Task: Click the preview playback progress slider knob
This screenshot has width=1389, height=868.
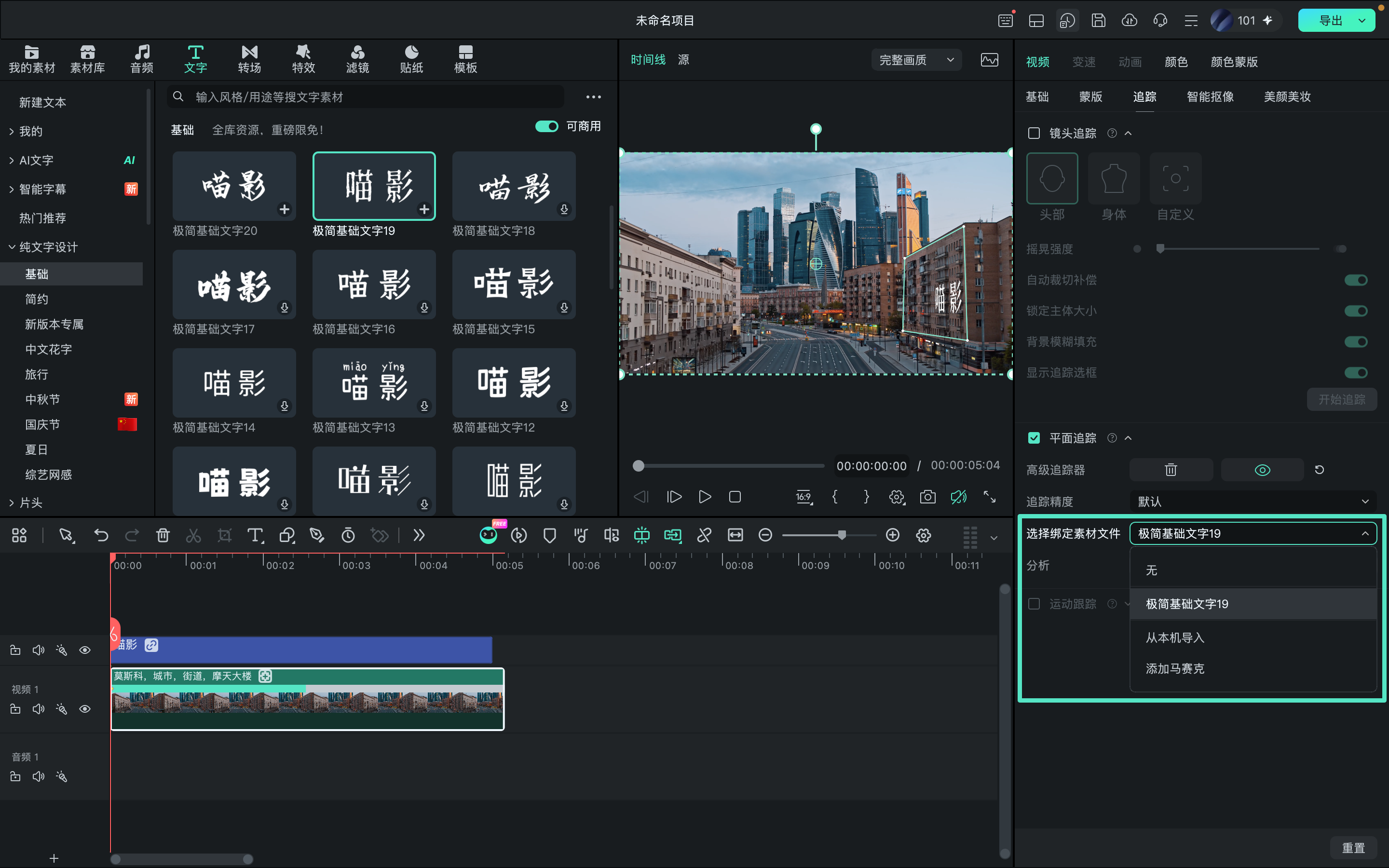Action: click(638, 465)
